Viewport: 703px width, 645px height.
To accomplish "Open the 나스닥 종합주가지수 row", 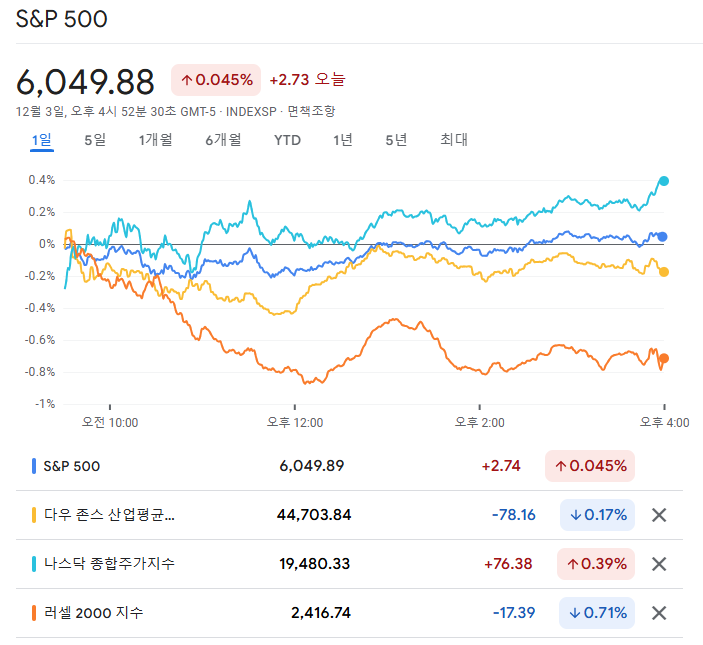I will click(x=349, y=564).
